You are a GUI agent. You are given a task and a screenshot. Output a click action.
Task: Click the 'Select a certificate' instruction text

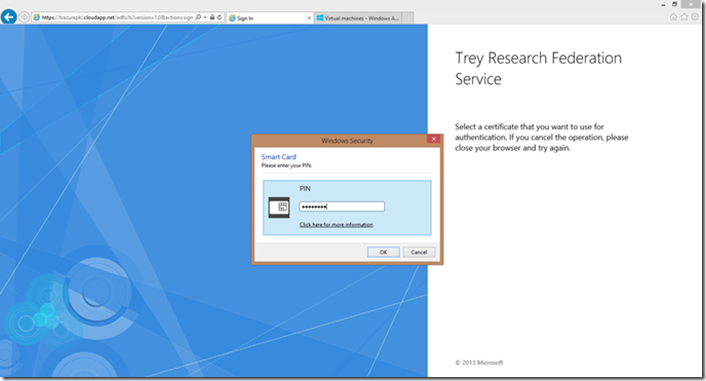542,137
